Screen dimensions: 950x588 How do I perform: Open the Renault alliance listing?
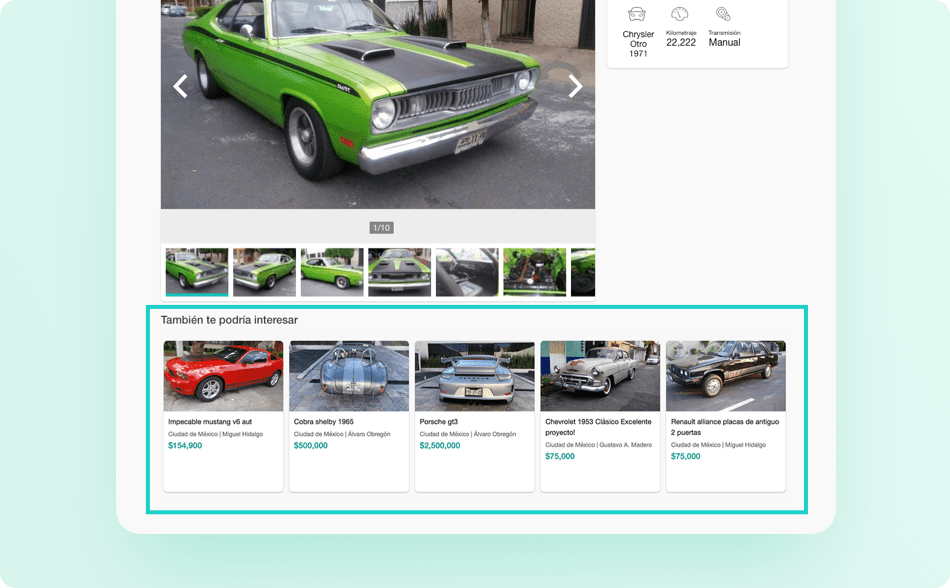[x=726, y=416]
